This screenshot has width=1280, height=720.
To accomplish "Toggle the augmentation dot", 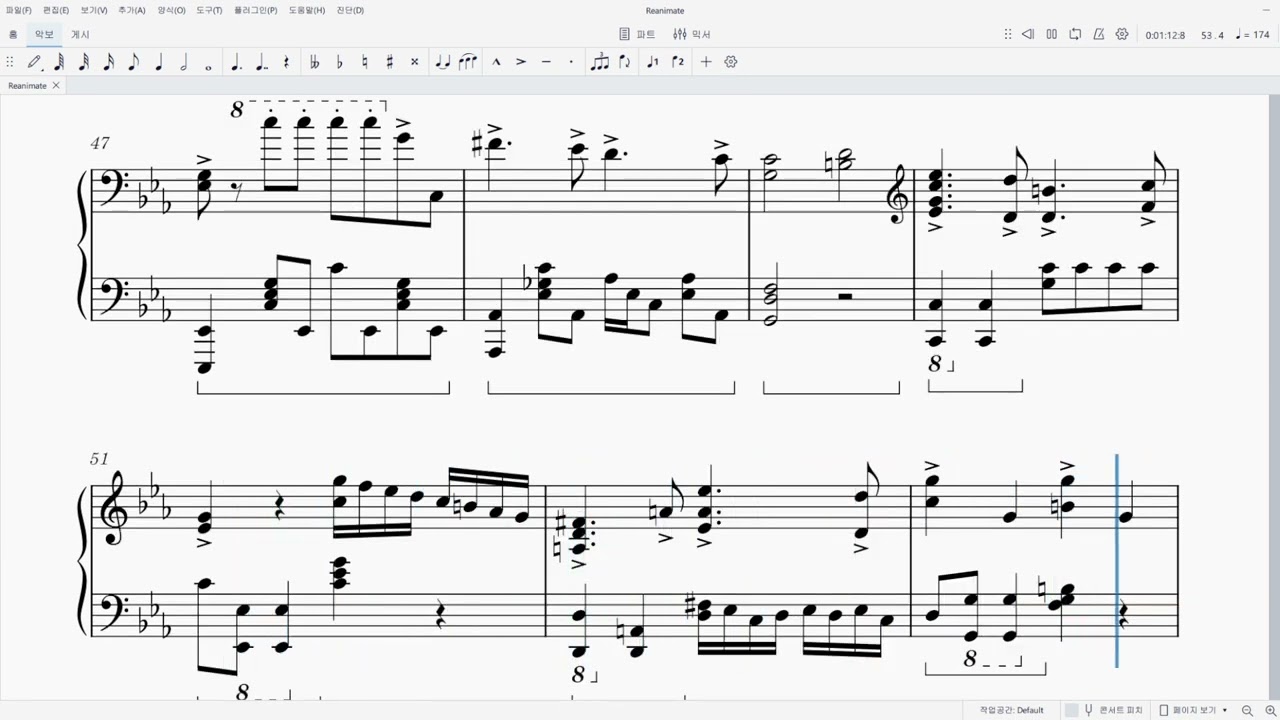I will 236,62.
